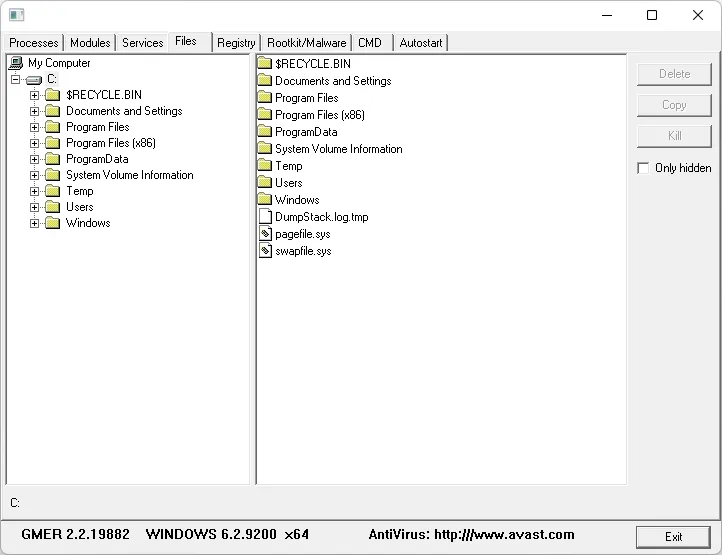
Task: Select Temp folder in the left tree
Action: [x=80, y=191]
